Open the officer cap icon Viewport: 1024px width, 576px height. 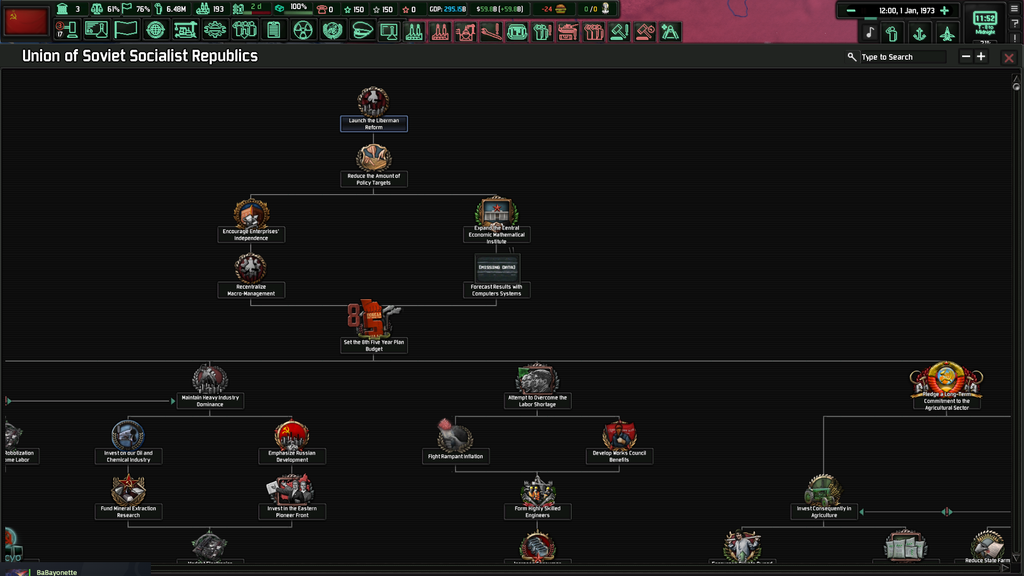[361, 30]
